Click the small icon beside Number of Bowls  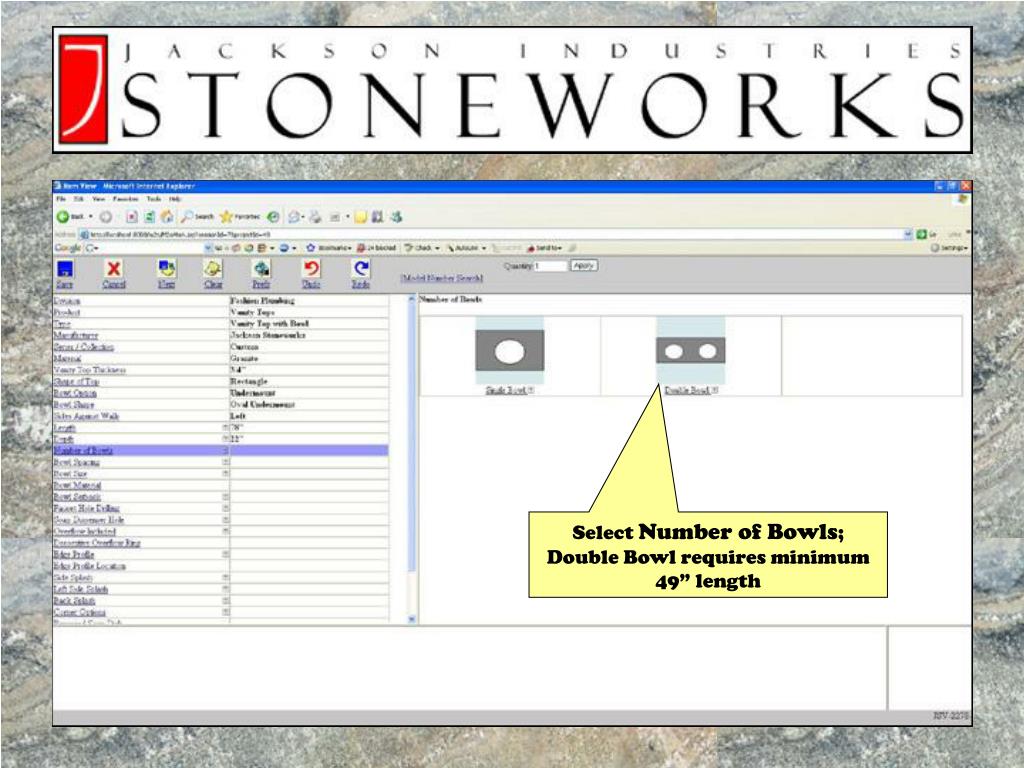[x=225, y=451]
